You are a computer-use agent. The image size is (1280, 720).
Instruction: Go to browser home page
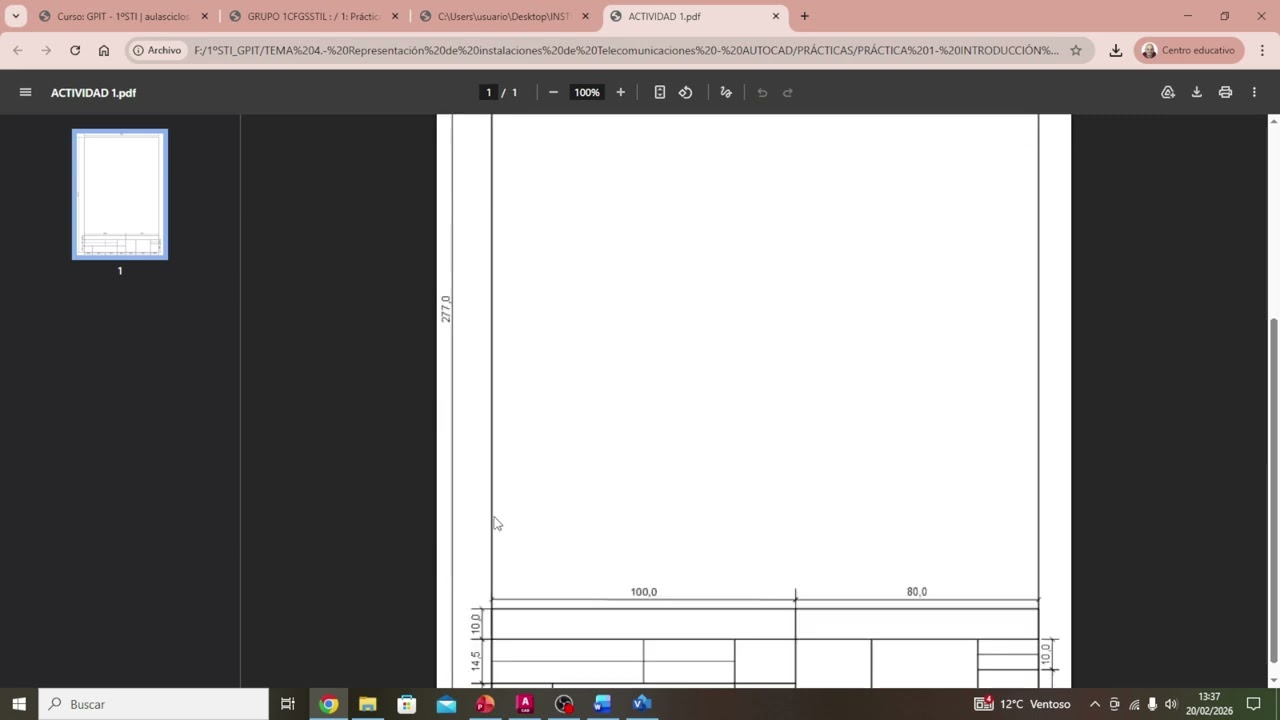[x=103, y=50]
